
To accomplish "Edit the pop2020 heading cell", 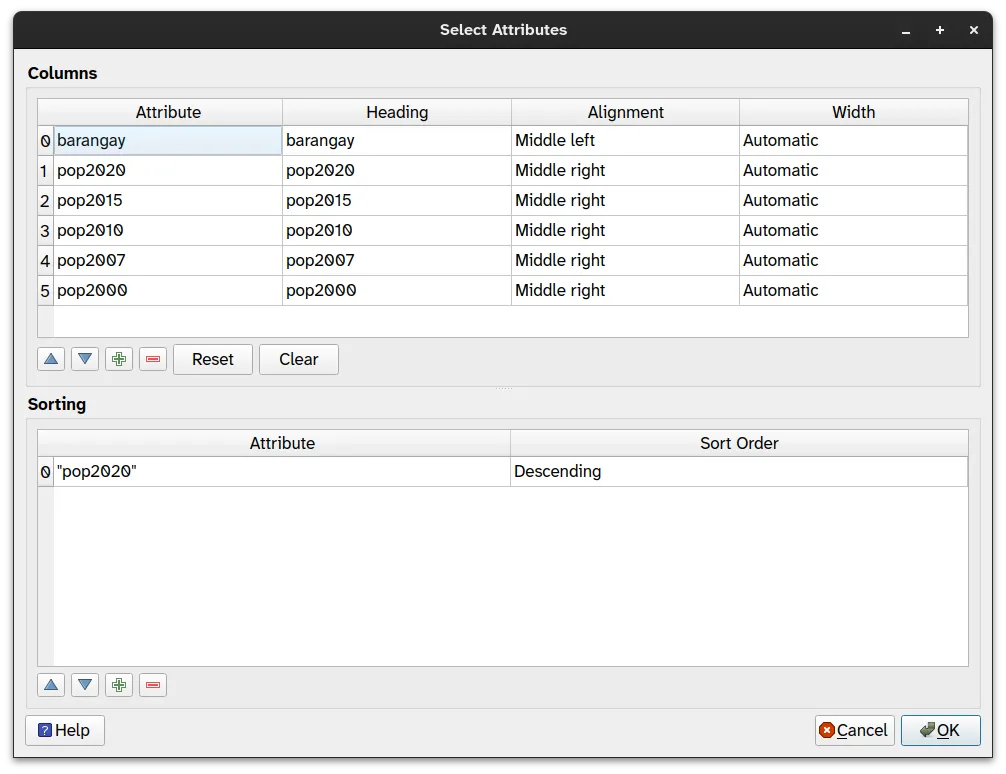I will click(396, 170).
